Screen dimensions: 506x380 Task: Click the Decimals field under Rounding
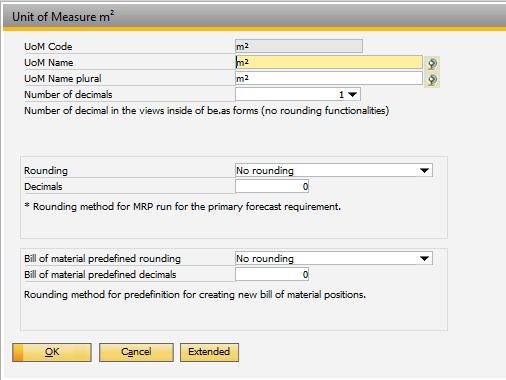point(272,186)
